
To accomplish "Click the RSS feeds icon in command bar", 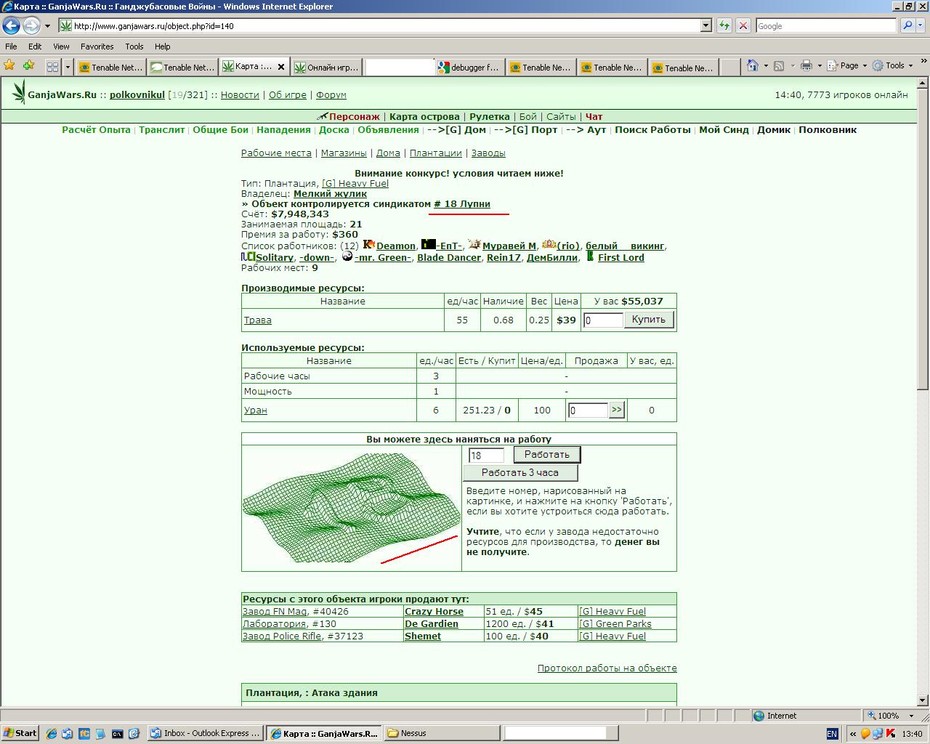I will click(x=779, y=66).
